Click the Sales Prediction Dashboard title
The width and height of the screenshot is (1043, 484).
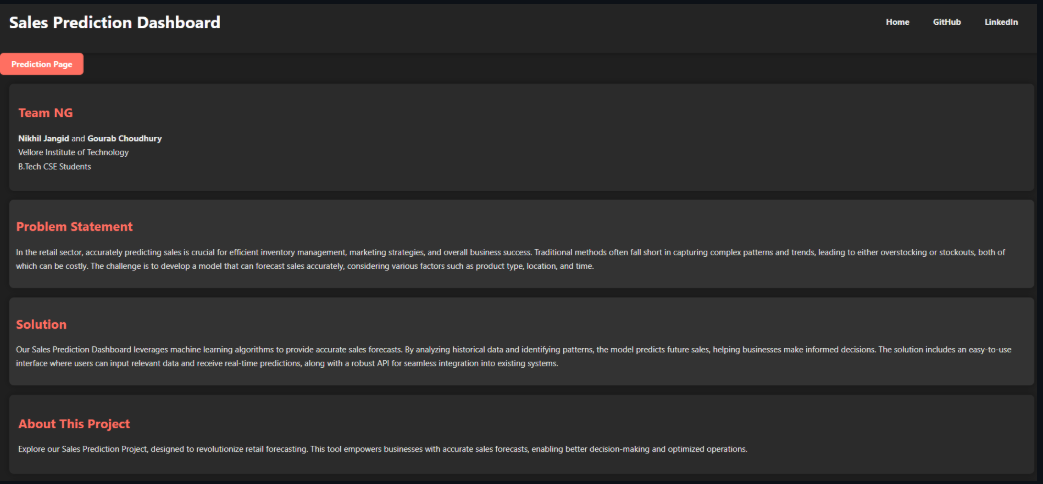pos(115,22)
